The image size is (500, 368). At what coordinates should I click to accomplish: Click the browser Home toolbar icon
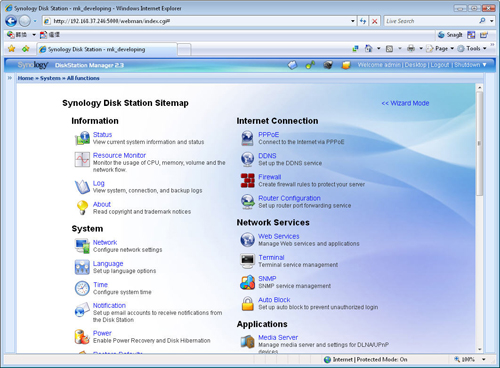click(x=368, y=48)
